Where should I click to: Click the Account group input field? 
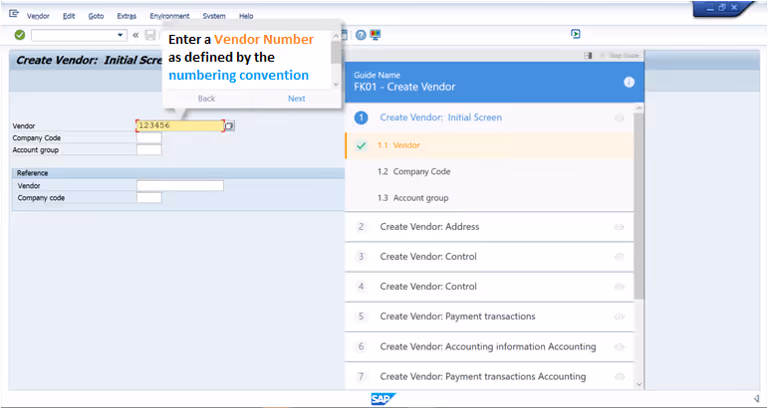click(149, 150)
